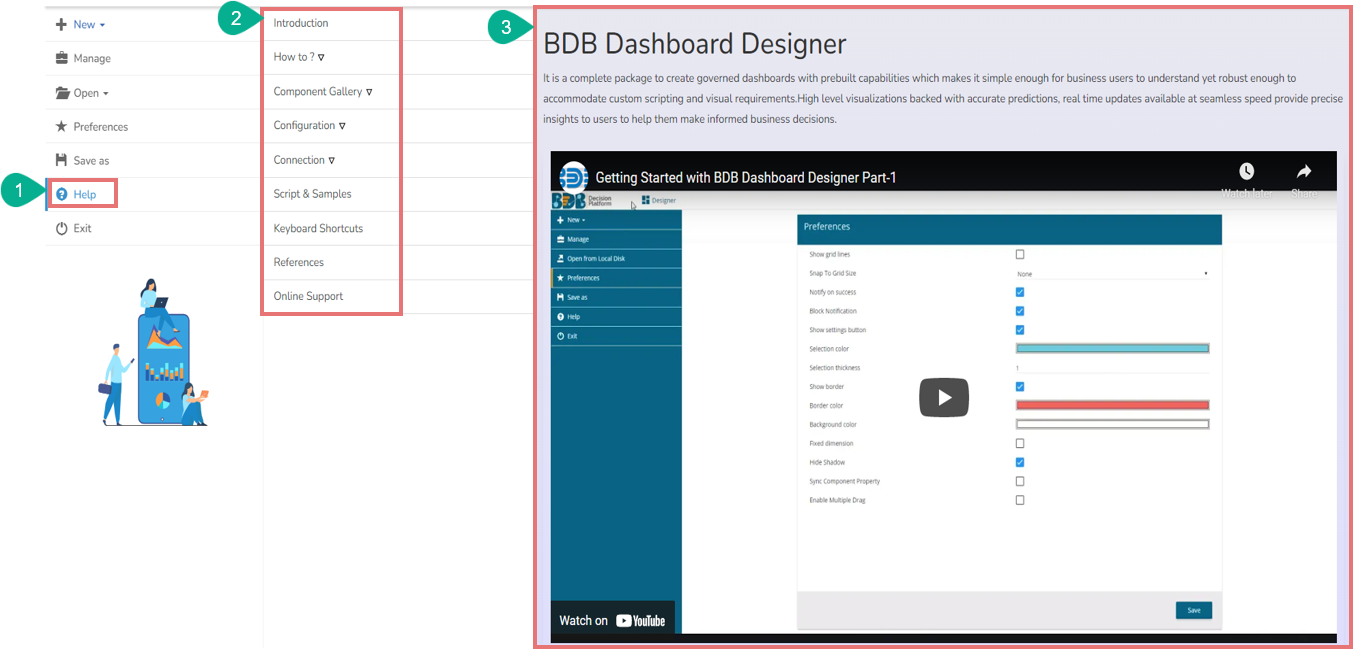Click the blue Help question mark icon
The width and height of the screenshot is (1353, 649).
[62, 194]
